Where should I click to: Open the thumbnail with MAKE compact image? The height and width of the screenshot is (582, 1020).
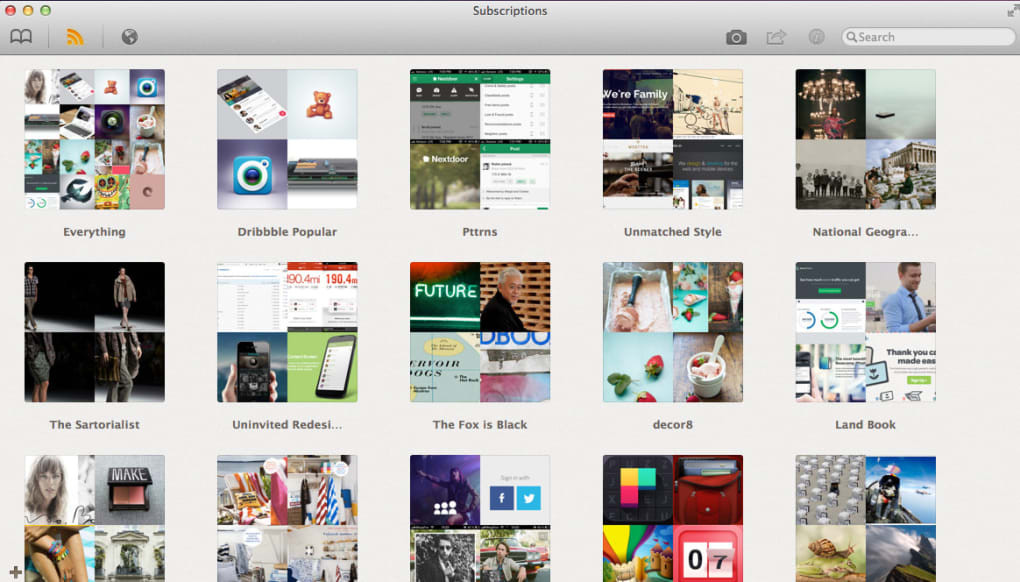[x=94, y=518]
